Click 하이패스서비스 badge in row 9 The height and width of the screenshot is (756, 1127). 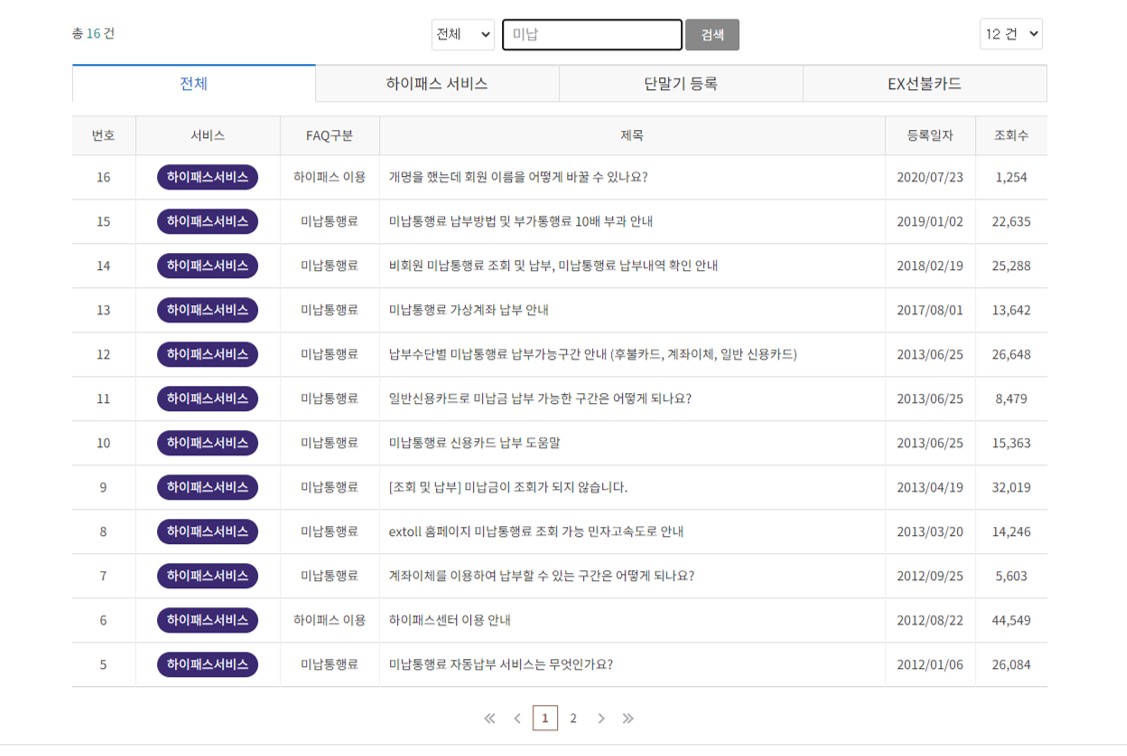(208, 487)
